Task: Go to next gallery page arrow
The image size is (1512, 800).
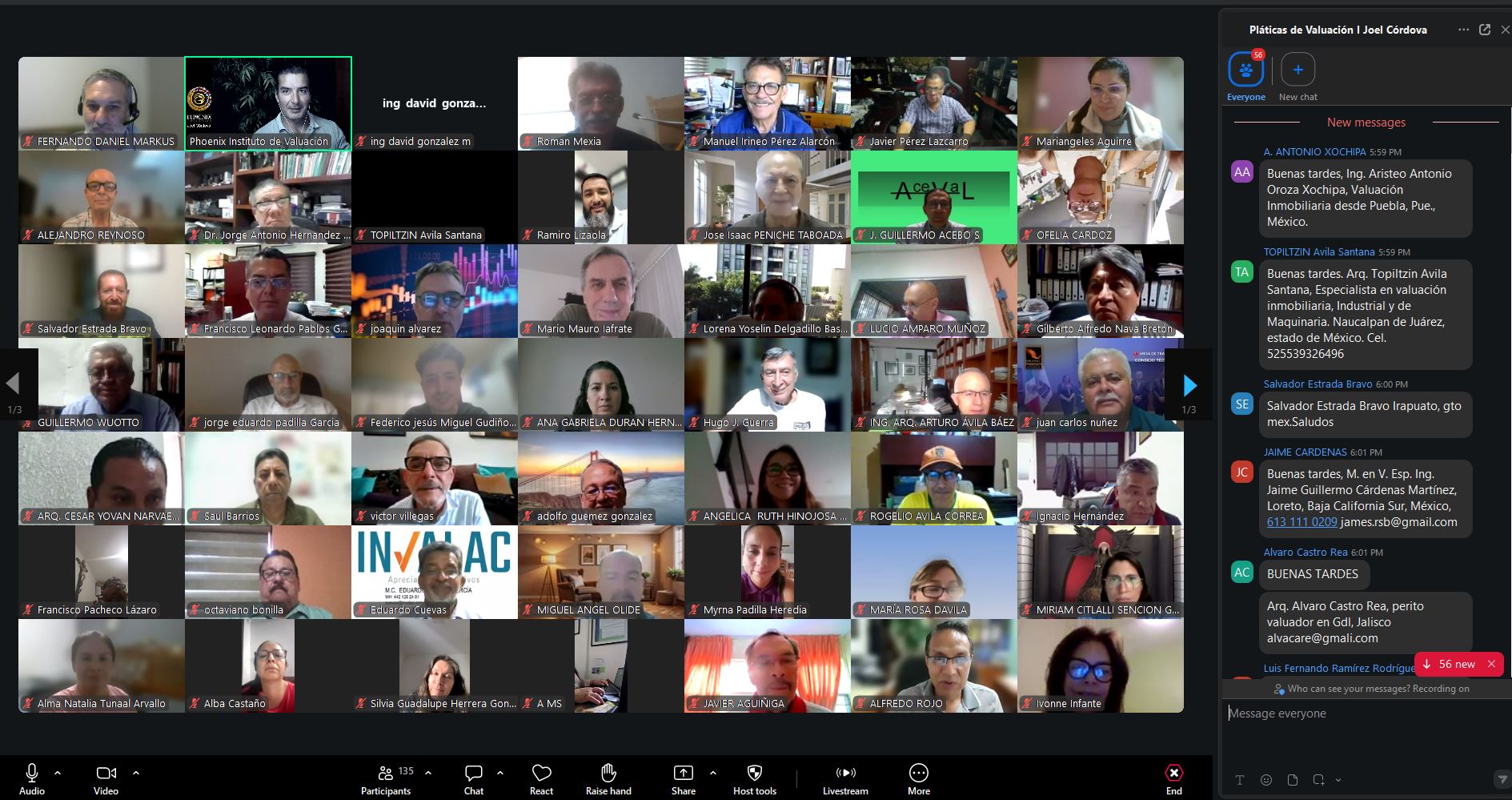Action: (x=1189, y=386)
